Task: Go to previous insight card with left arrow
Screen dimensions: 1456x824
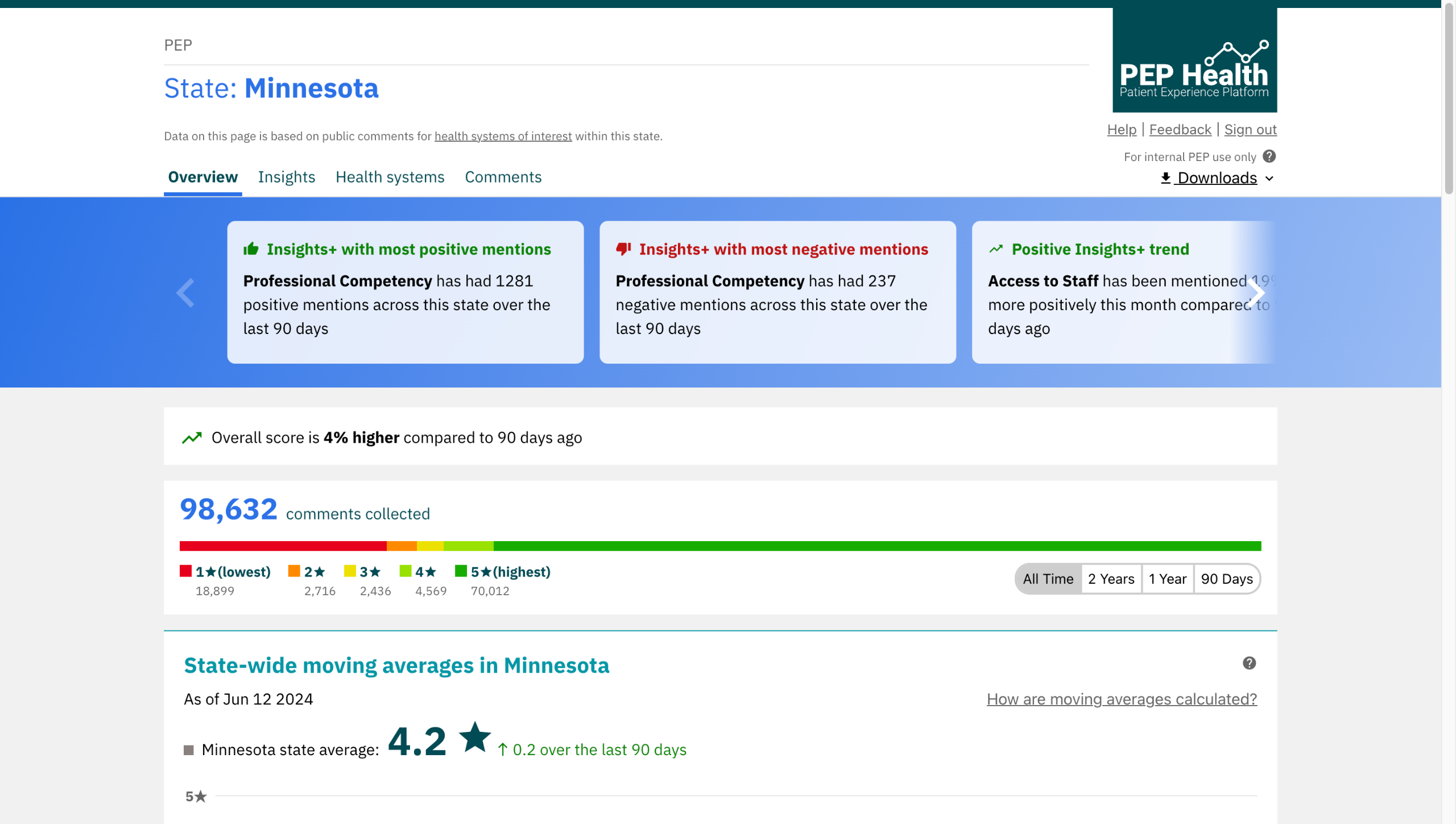Action: click(x=185, y=293)
